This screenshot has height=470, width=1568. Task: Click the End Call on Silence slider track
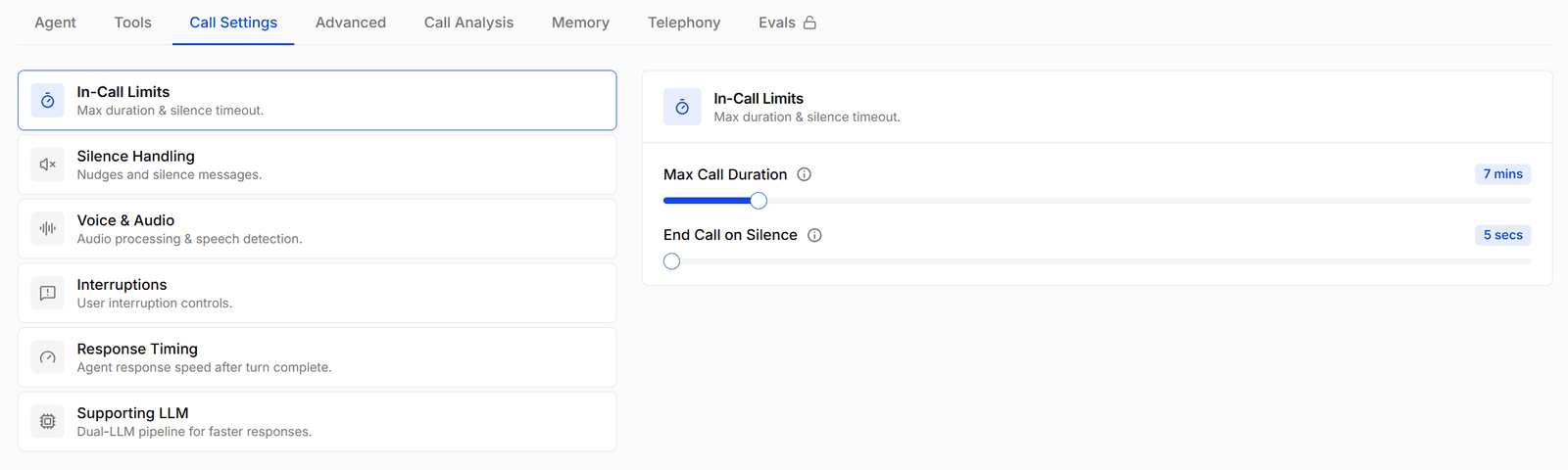1097,261
